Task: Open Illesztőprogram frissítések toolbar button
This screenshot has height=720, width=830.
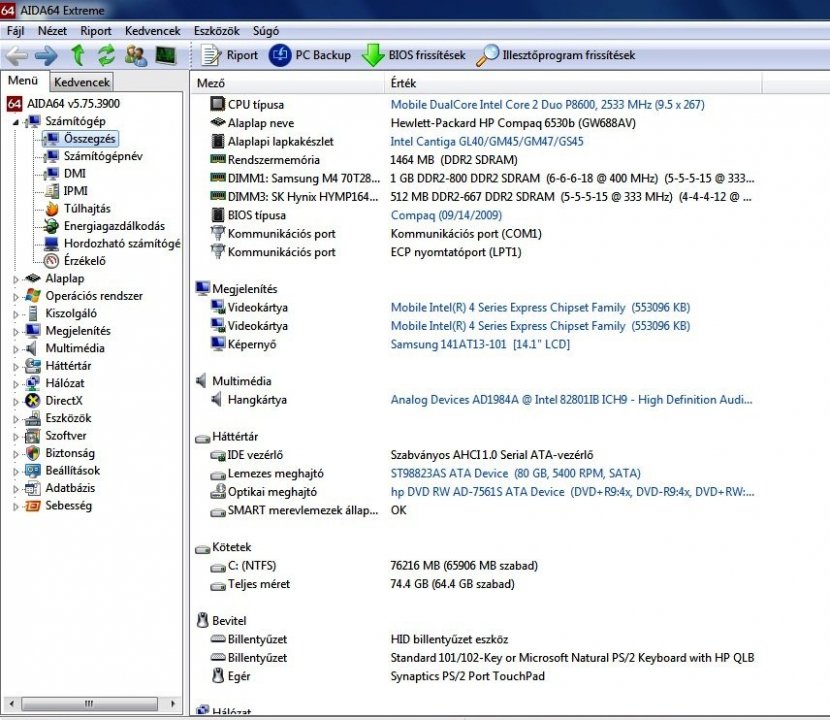Action: pyautogui.click(x=556, y=55)
